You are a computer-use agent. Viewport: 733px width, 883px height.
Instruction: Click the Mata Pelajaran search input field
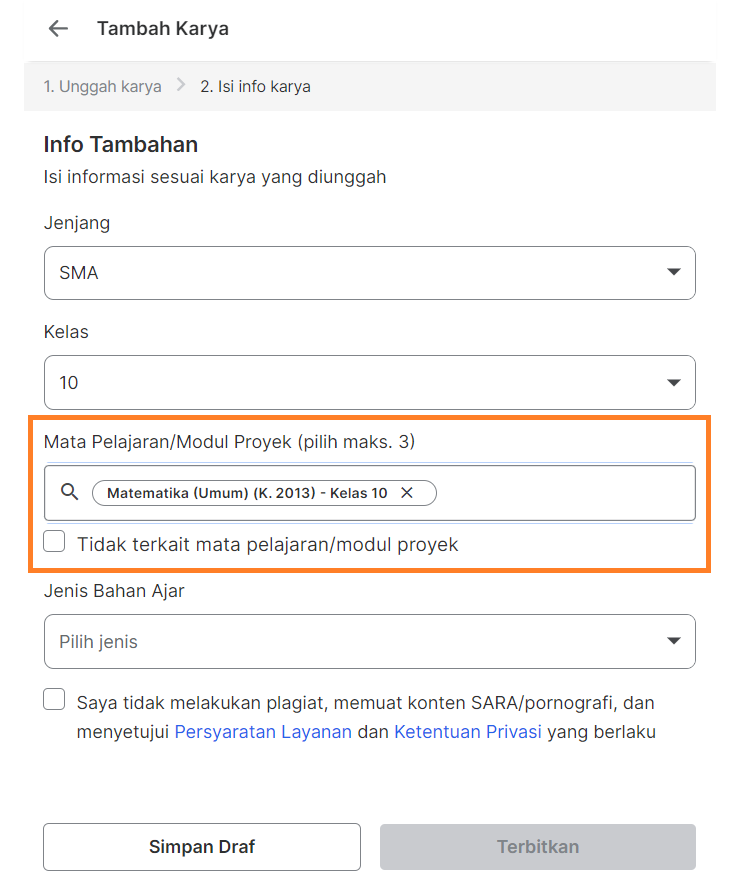(x=550, y=492)
